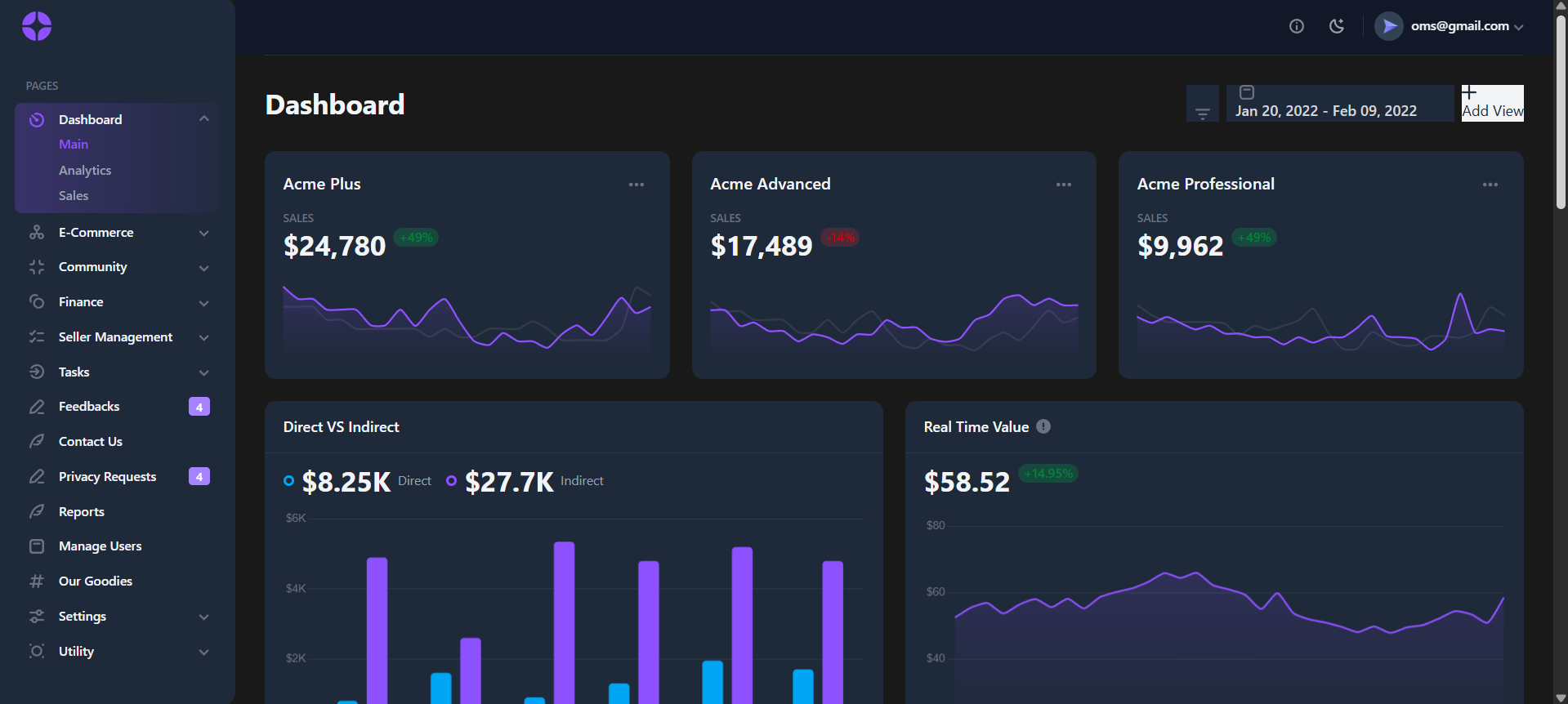
Task: Click the Real Time Value info tooltip icon
Action: [x=1043, y=426]
